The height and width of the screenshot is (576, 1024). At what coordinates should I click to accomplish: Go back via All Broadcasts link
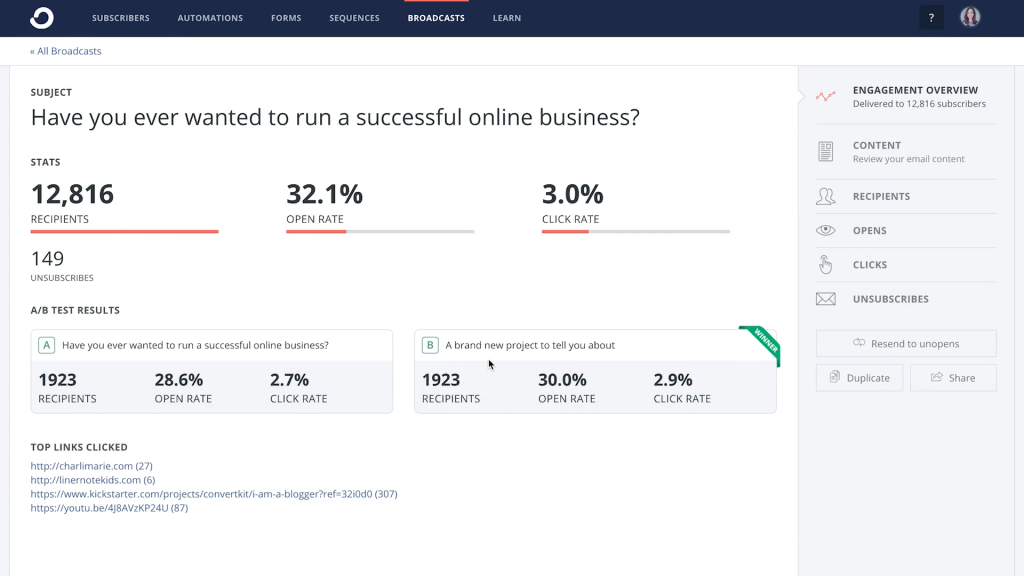click(x=66, y=51)
